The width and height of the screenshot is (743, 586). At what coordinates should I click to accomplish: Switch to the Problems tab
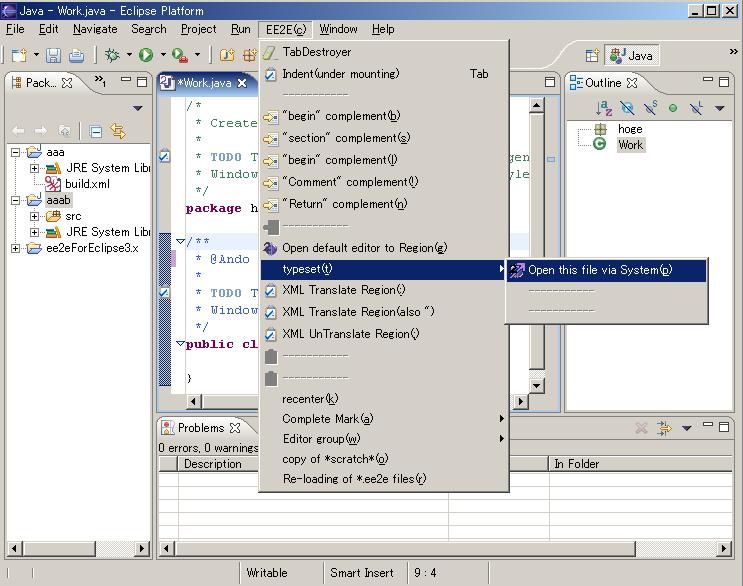click(x=201, y=428)
